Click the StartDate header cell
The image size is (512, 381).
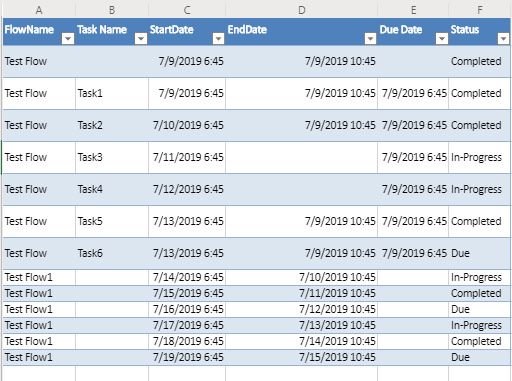[187, 32]
